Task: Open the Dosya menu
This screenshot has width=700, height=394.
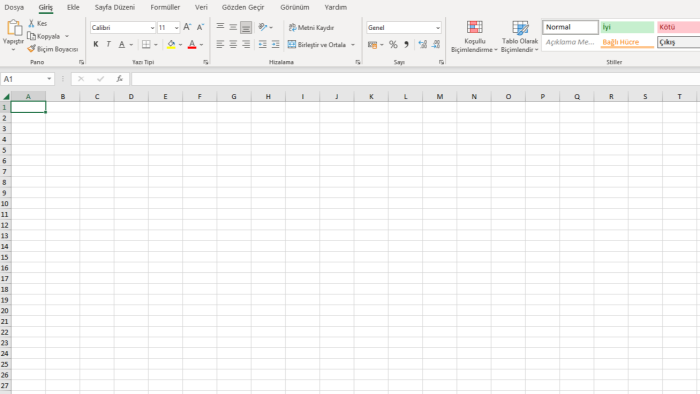Action: 14,7
